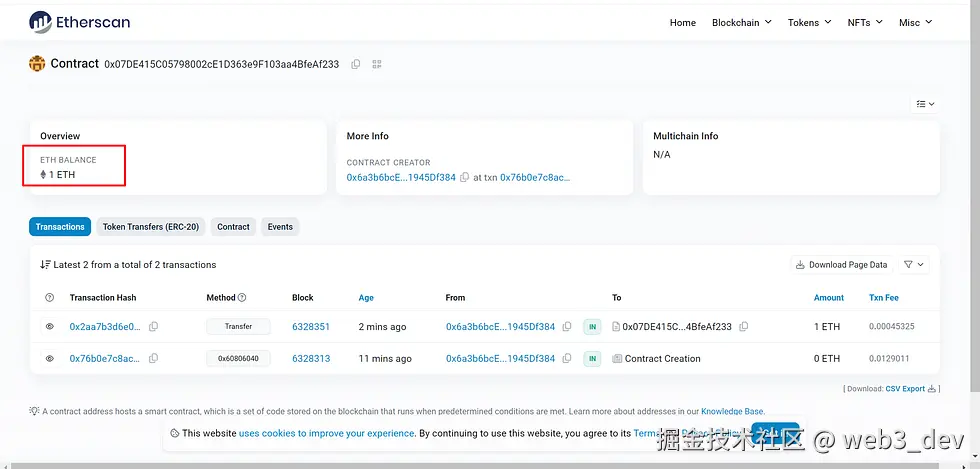Image resolution: width=980 pixels, height=469 pixels.
Task: Expand the NFTs menu
Action: (x=865, y=23)
